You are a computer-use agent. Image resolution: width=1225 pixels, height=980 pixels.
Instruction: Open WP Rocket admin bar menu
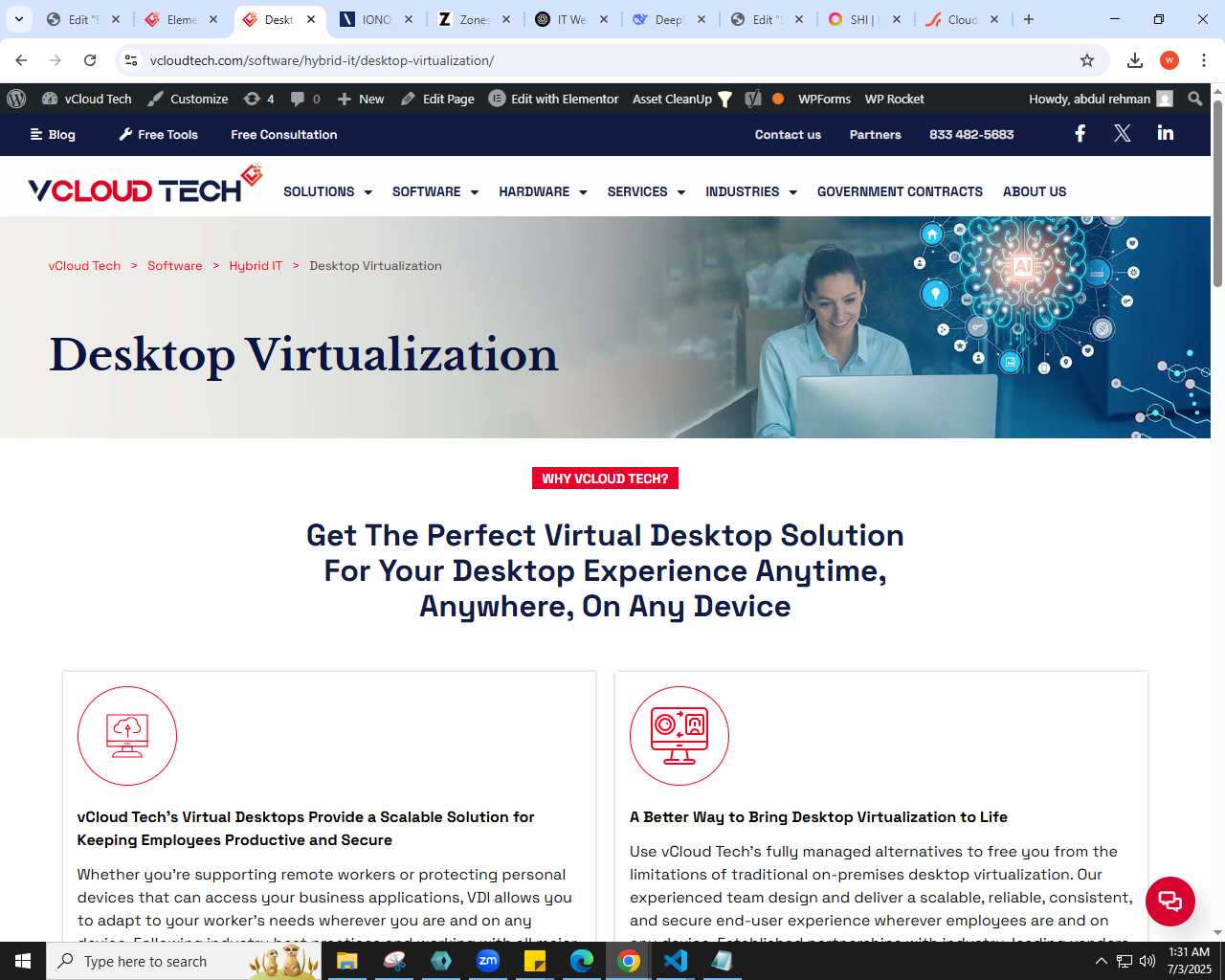tap(894, 99)
